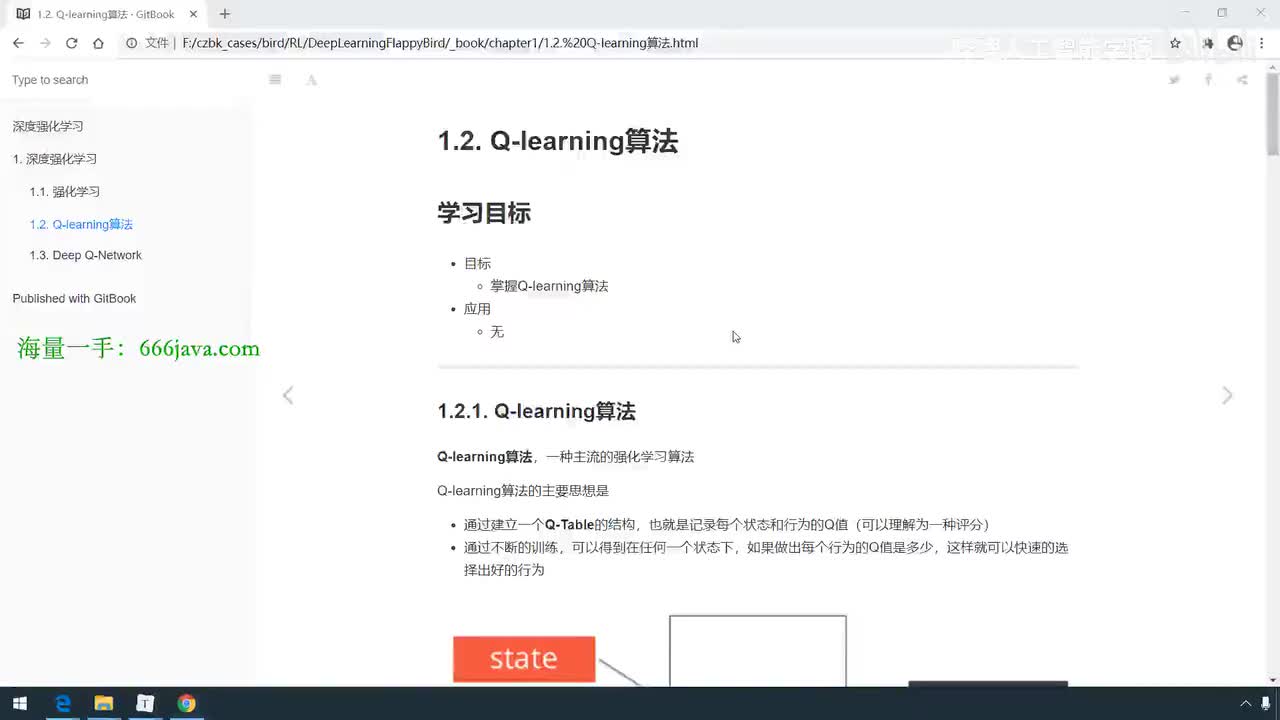1280x720 pixels.
Task: Share page on Facebook icon
Action: [1208, 80]
